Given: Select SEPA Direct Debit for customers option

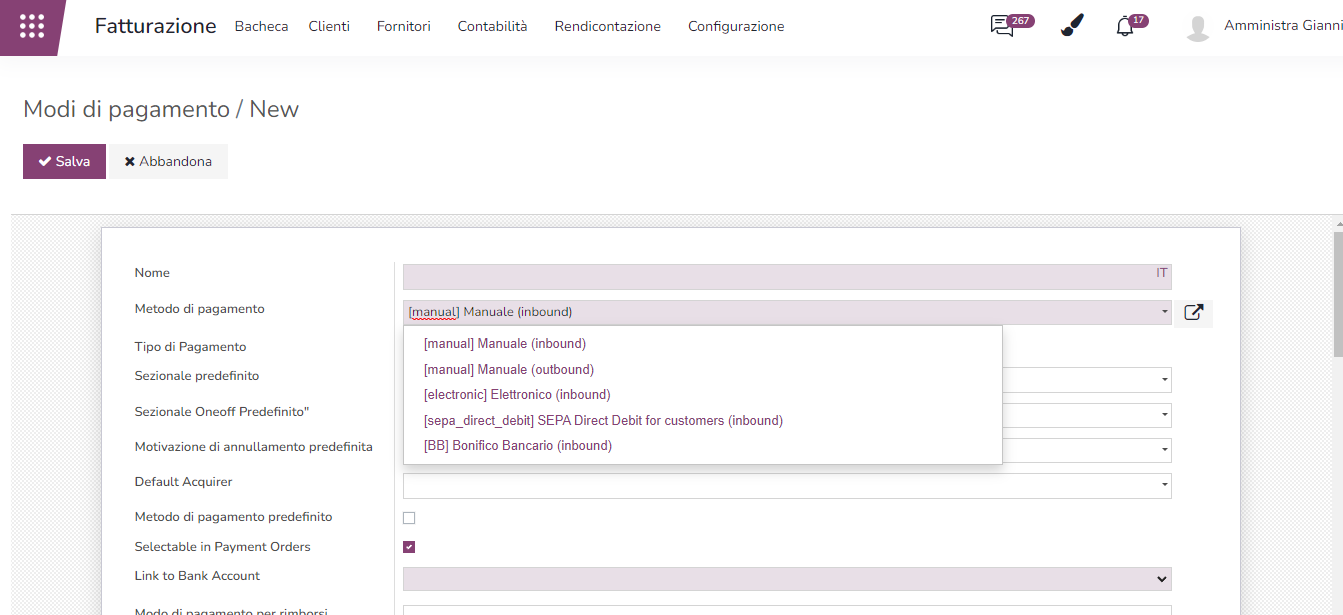Looking at the screenshot, I should point(603,421).
